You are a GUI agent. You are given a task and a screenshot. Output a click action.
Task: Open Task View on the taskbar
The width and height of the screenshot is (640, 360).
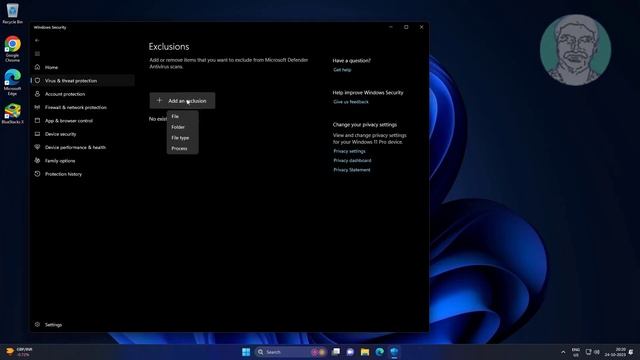pos(336,352)
